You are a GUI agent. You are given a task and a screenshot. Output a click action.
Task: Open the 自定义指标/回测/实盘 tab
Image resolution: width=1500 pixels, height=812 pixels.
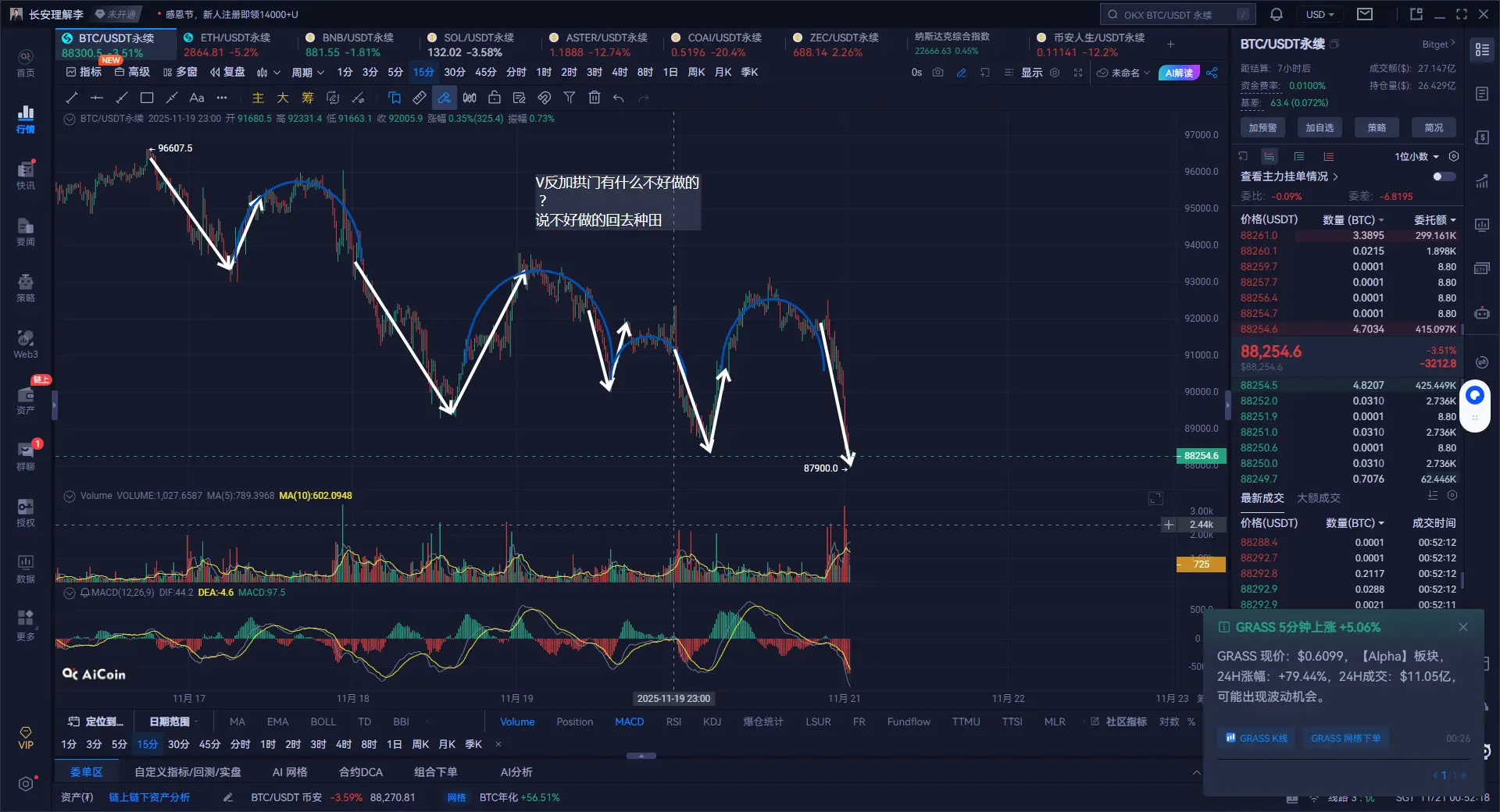tap(187, 771)
